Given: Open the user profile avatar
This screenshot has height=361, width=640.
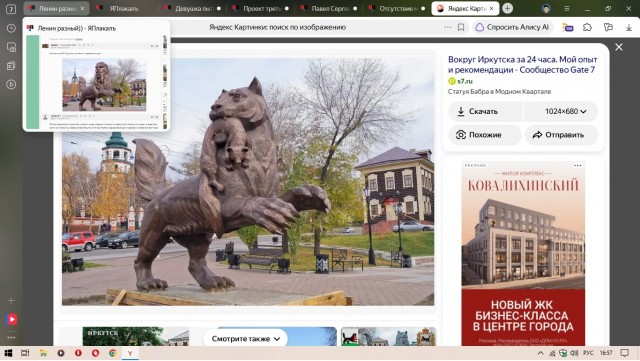Looking at the screenshot, I should 546,8.
